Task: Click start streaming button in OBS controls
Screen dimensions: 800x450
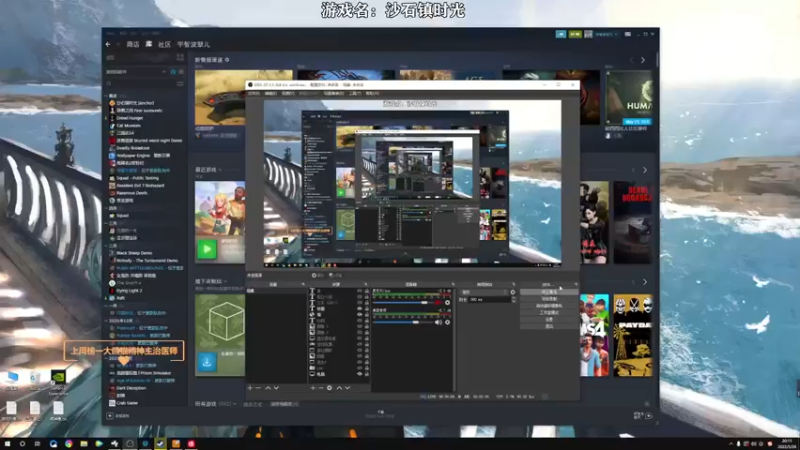Action: pos(549,292)
